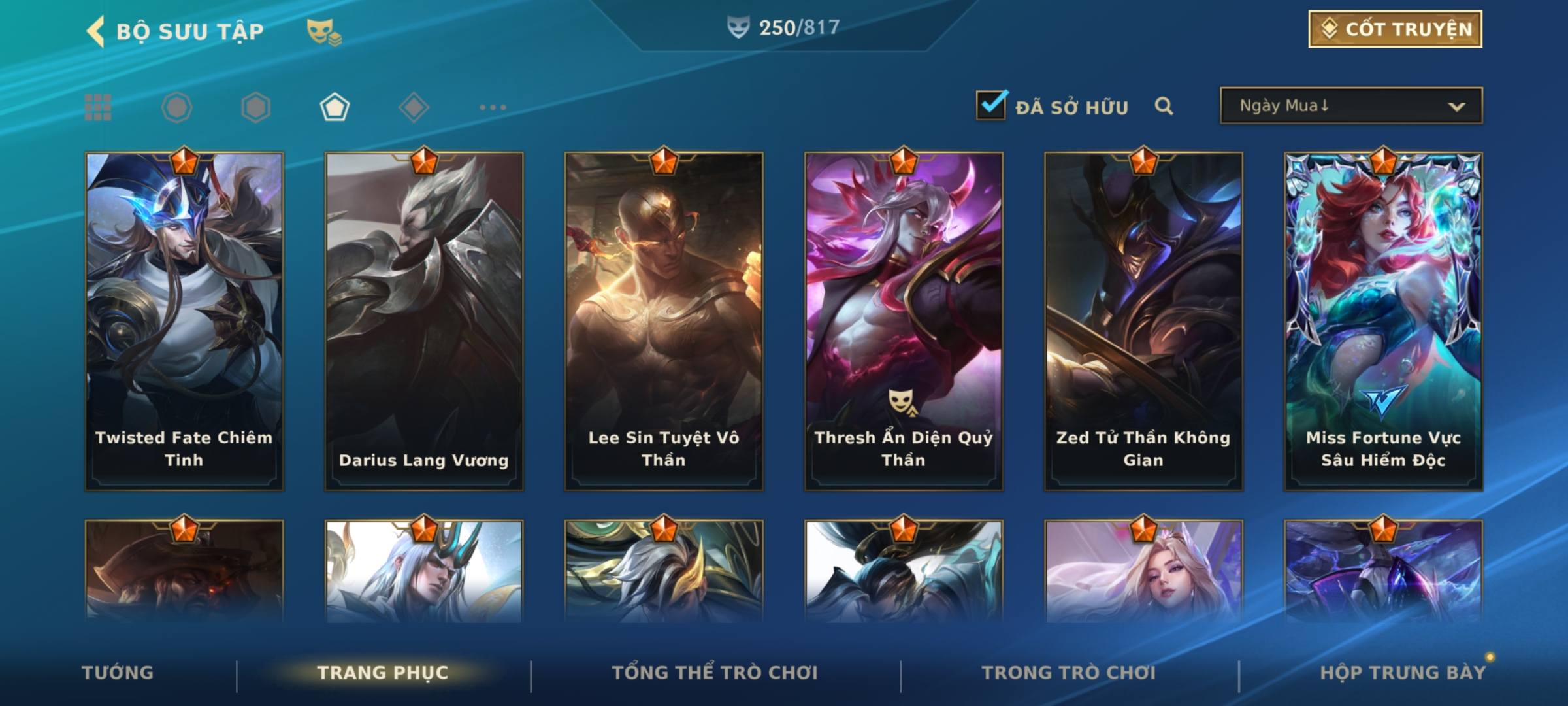The width and height of the screenshot is (1568, 706).
Task: Select the diamond rarity filter icon
Action: [x=414, y=107]
